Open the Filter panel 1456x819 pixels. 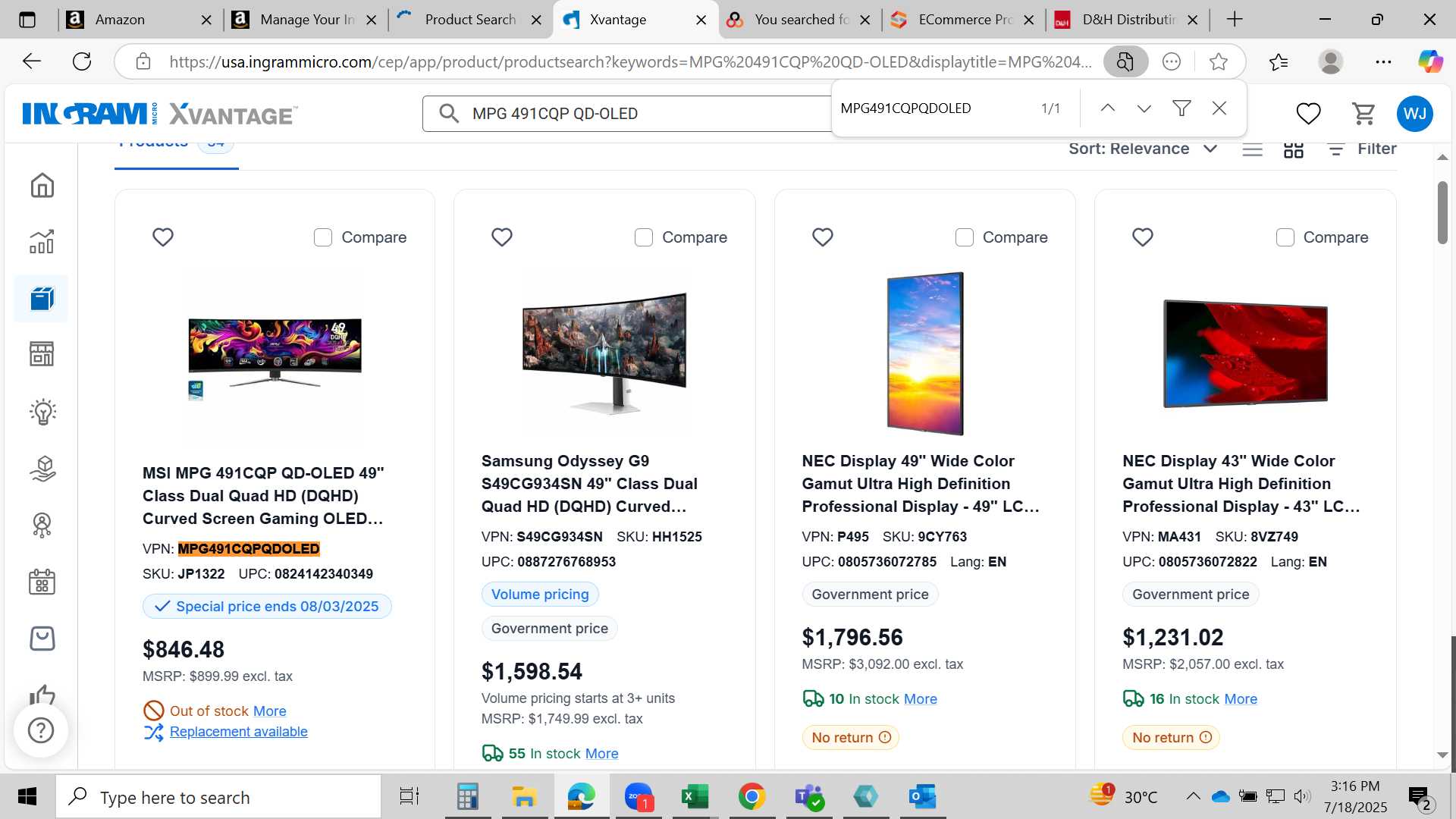click(1362, 149)
